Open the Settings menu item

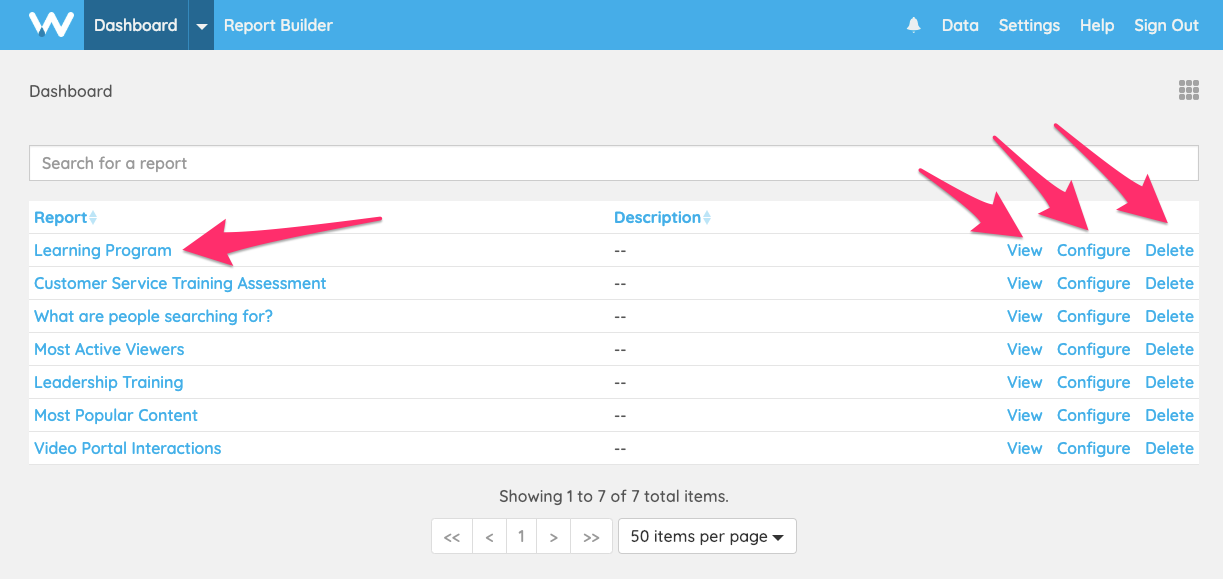[x=1029, y=25]
